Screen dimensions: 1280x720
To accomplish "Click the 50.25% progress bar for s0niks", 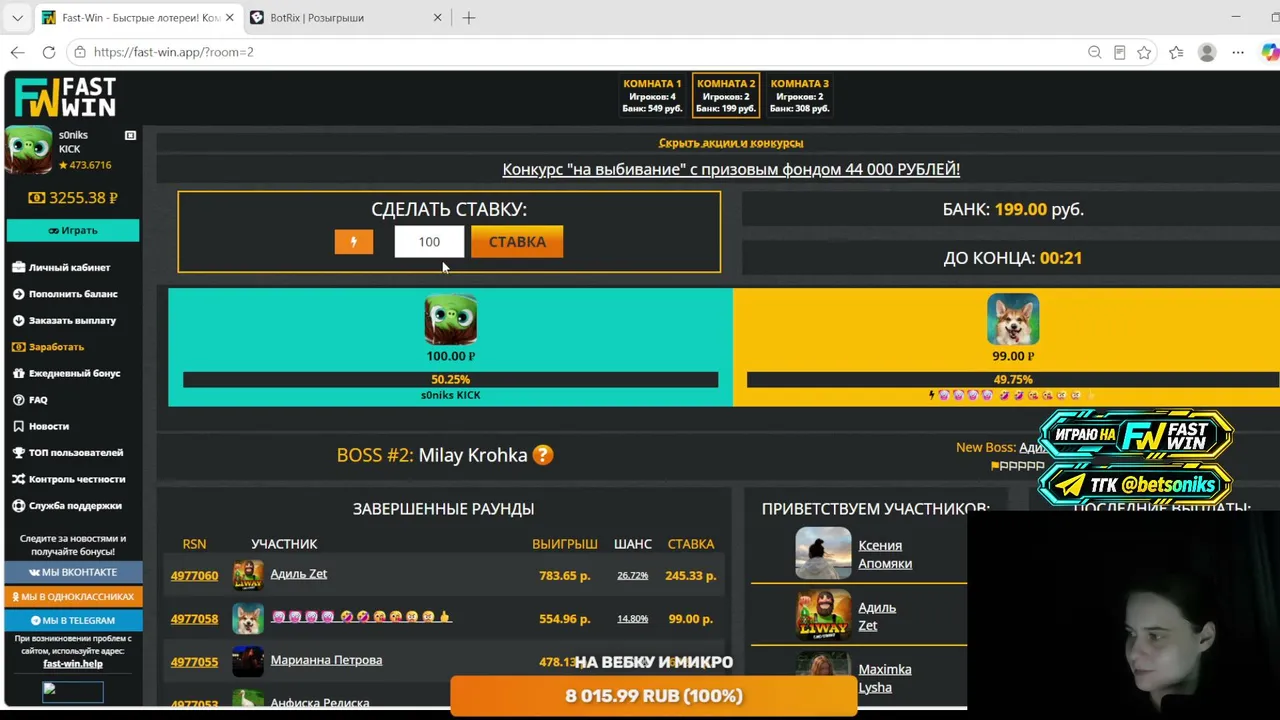I will [x=450, y=380].
